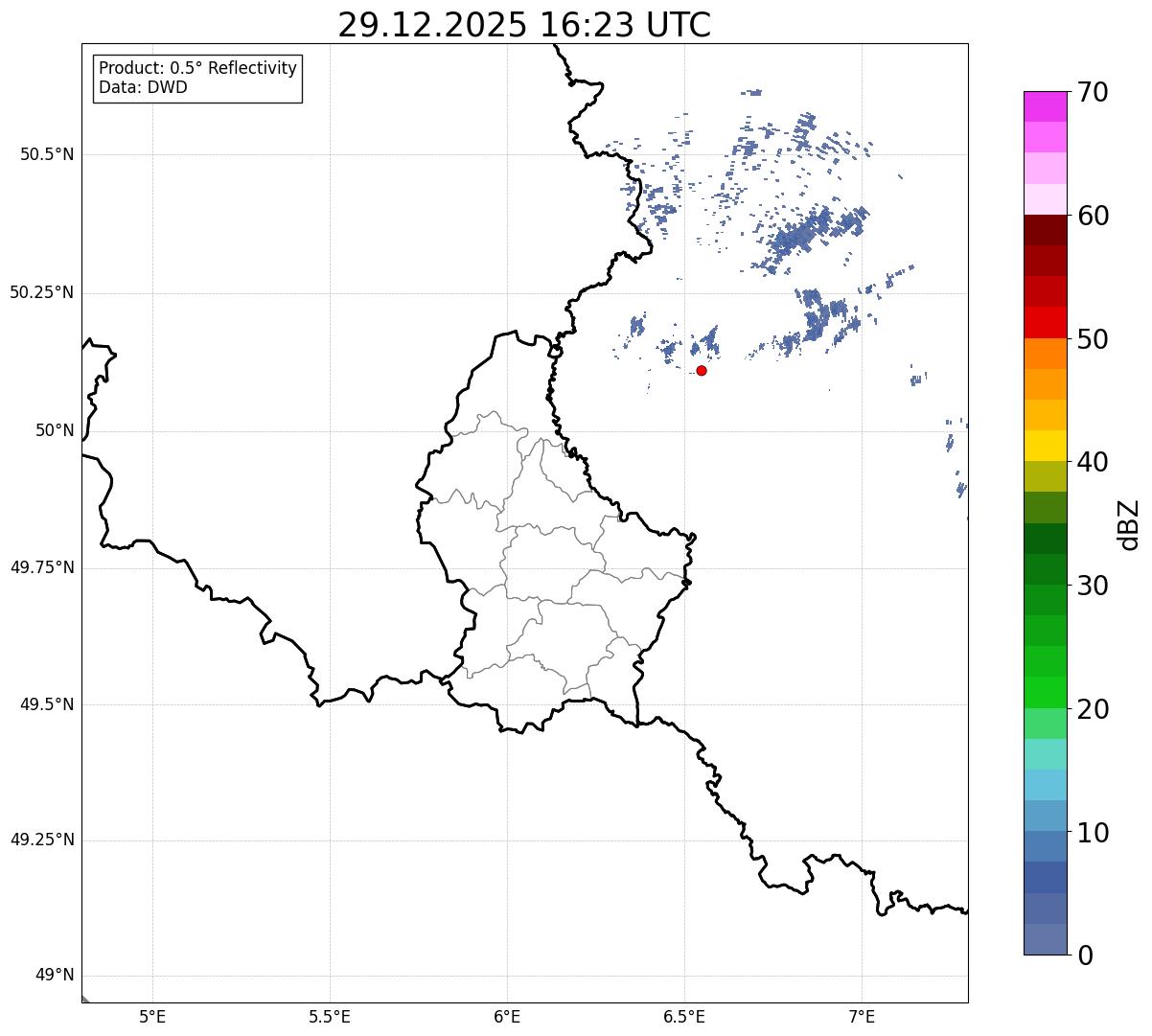This screenshot has height=1036, width=1152.
Task: Click the 'Data: DWD' text
Action: [143, 87]
